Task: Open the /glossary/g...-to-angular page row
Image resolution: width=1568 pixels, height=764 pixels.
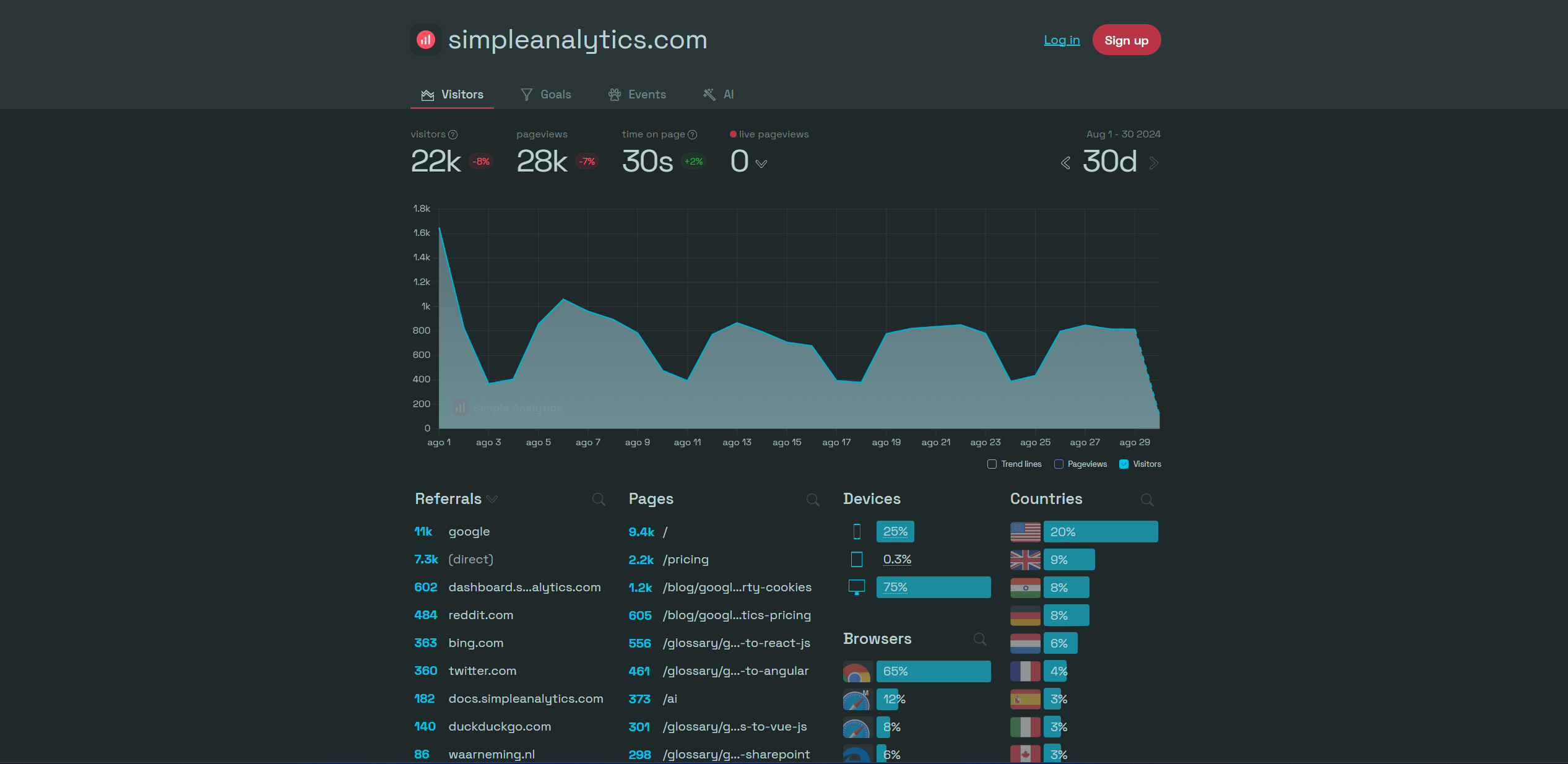Action: (724, 671)
